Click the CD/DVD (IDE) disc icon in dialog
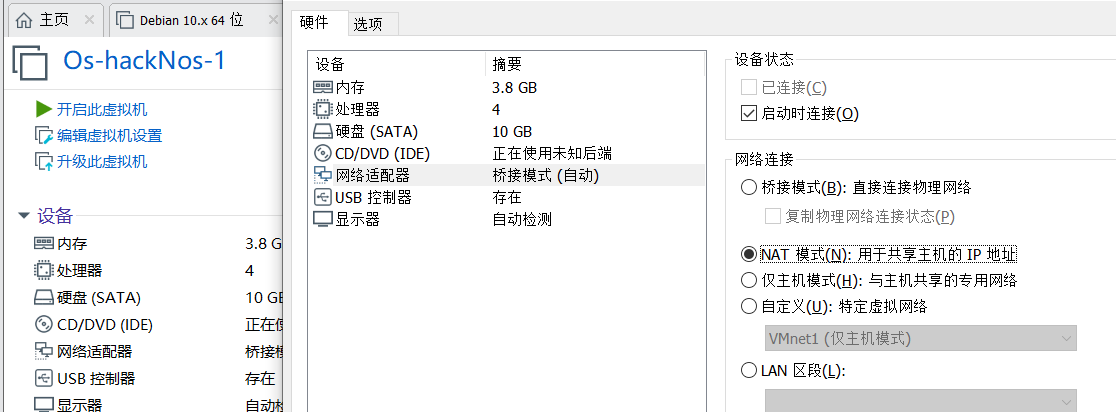 [323, 153]
